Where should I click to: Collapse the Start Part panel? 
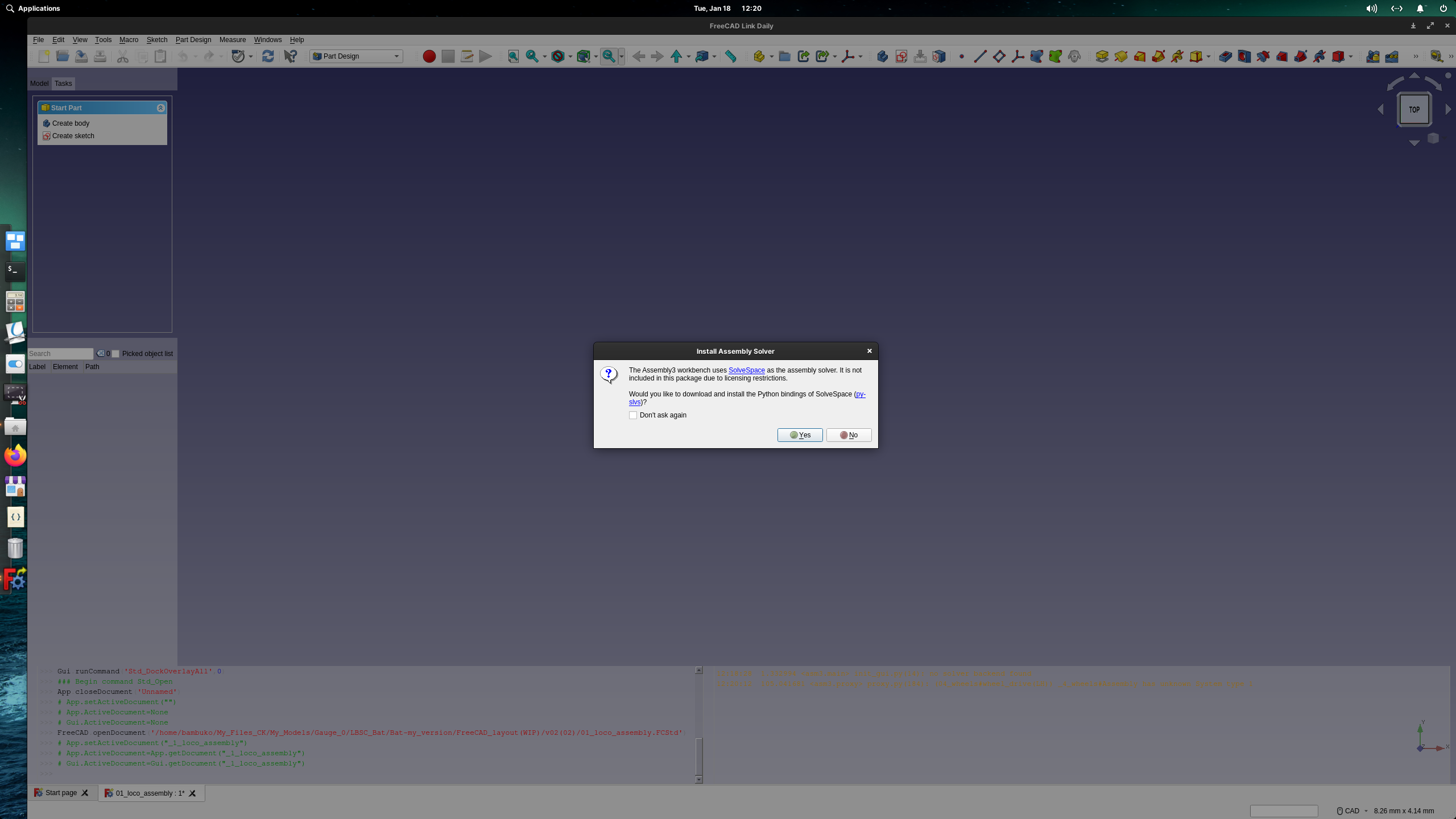point(161,107)
